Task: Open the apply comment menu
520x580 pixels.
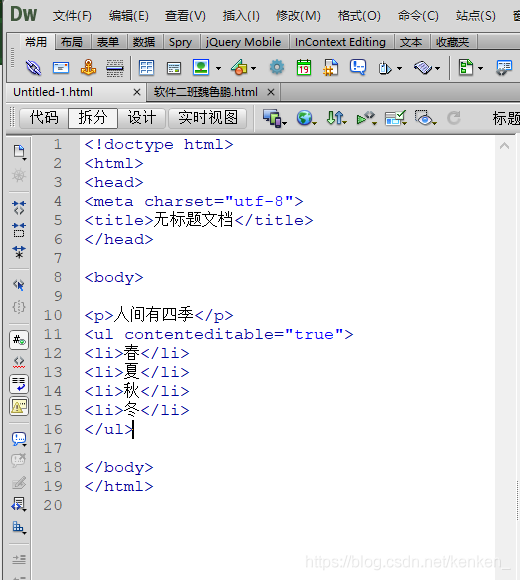Action: coord(19,439)
